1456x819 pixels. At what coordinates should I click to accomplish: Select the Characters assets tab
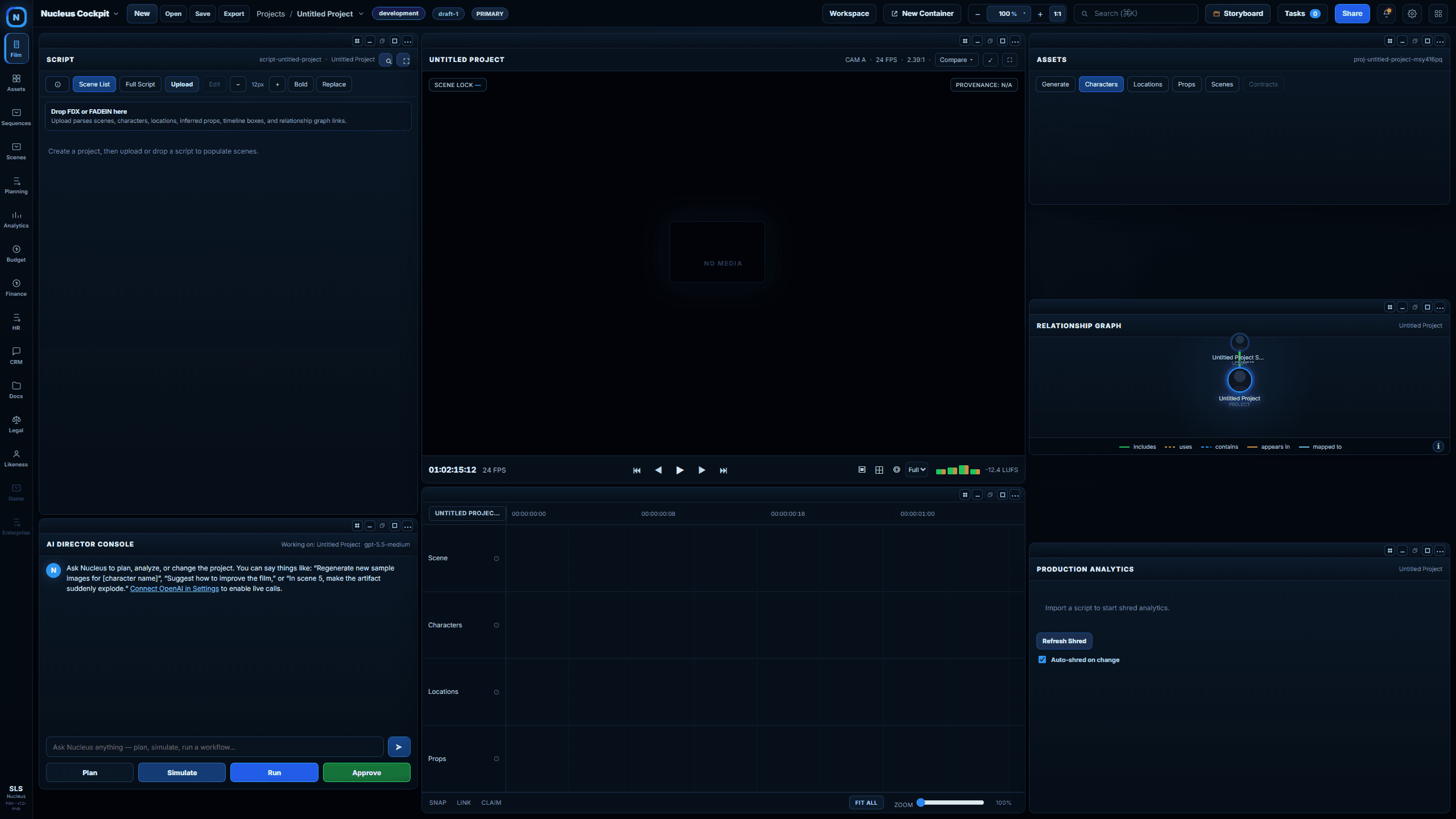point(1101,84)
